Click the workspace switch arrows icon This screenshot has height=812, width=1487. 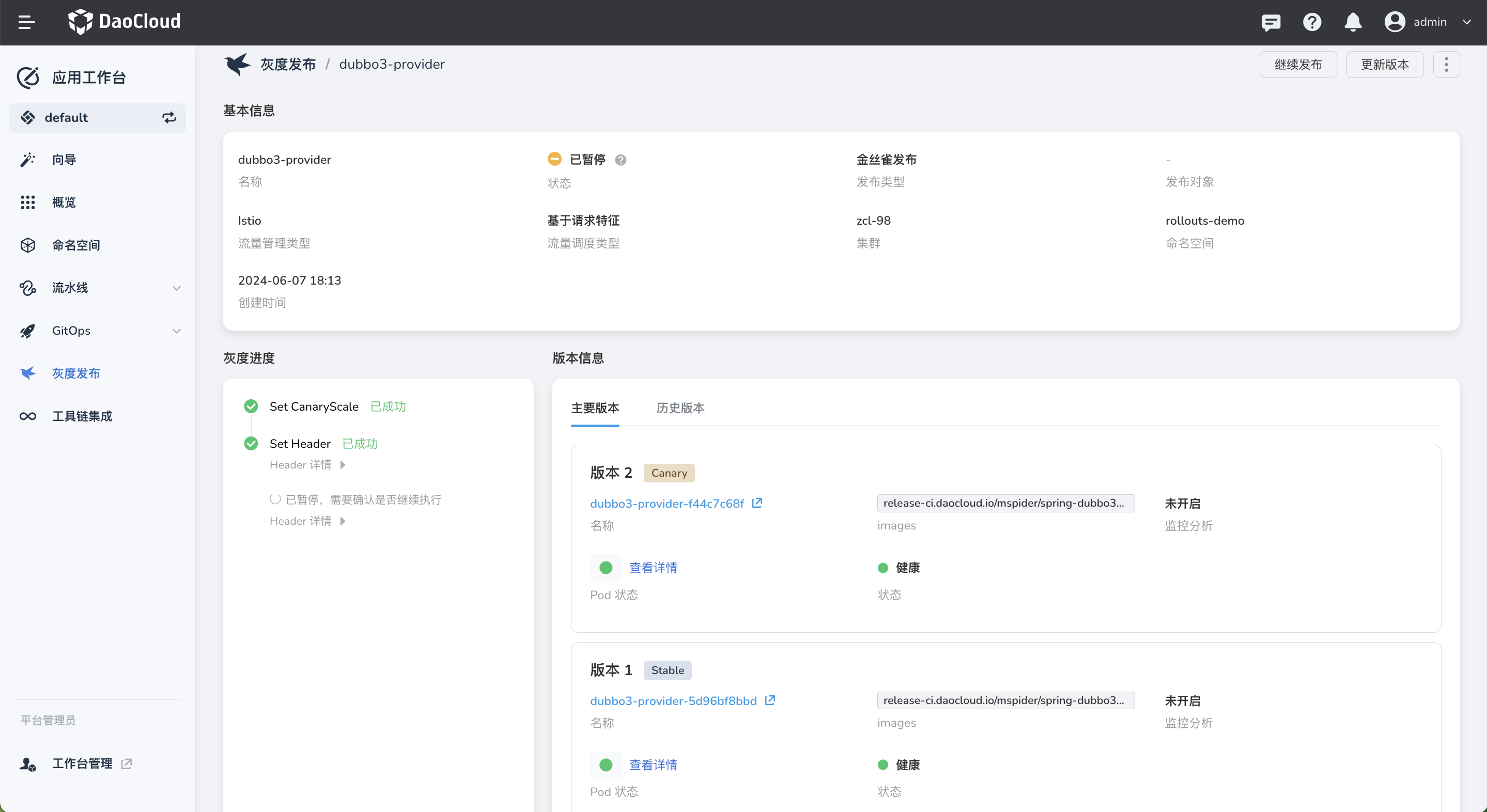(168, 118)
